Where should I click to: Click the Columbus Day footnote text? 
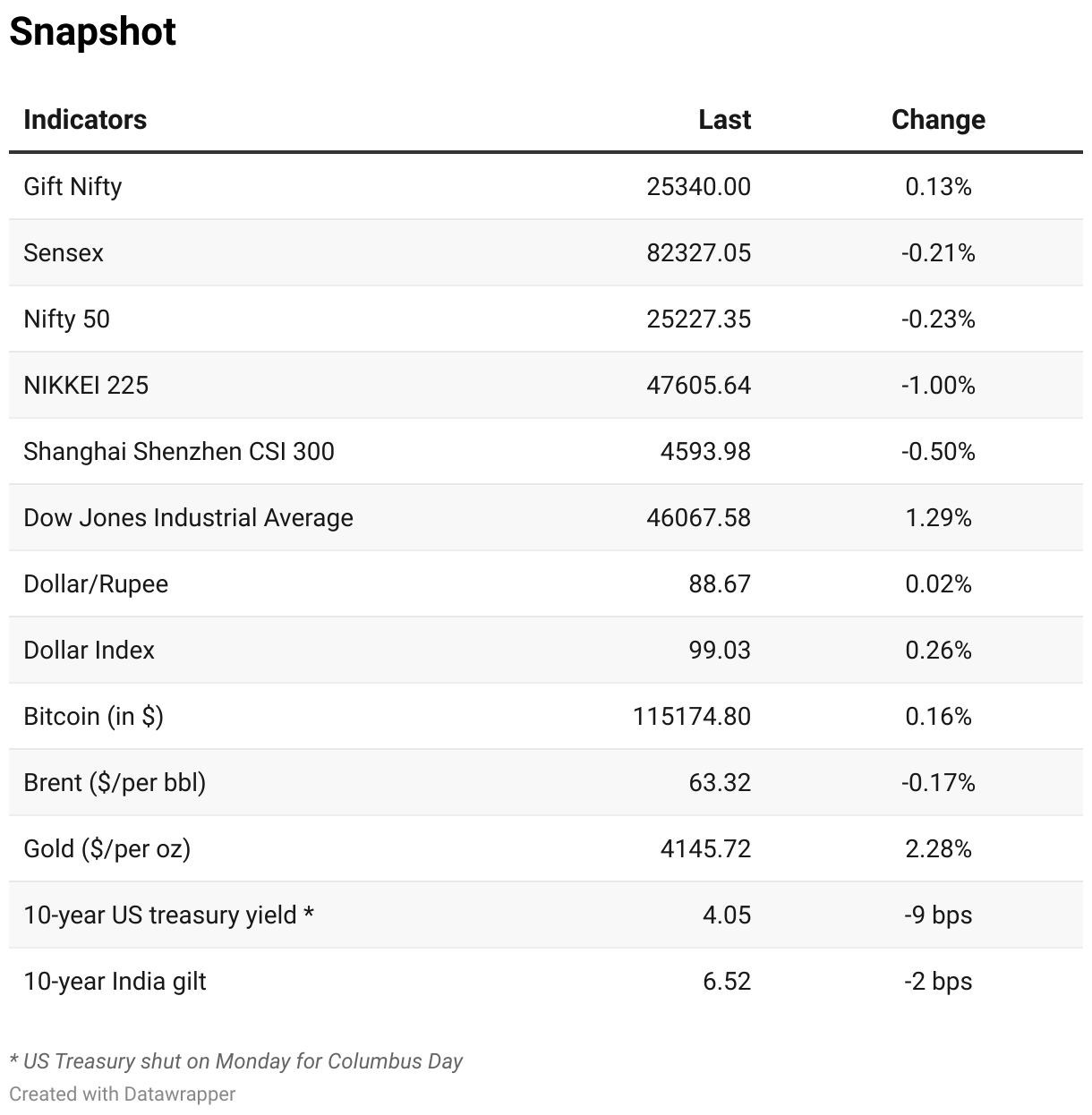[x=236, y=1062]
